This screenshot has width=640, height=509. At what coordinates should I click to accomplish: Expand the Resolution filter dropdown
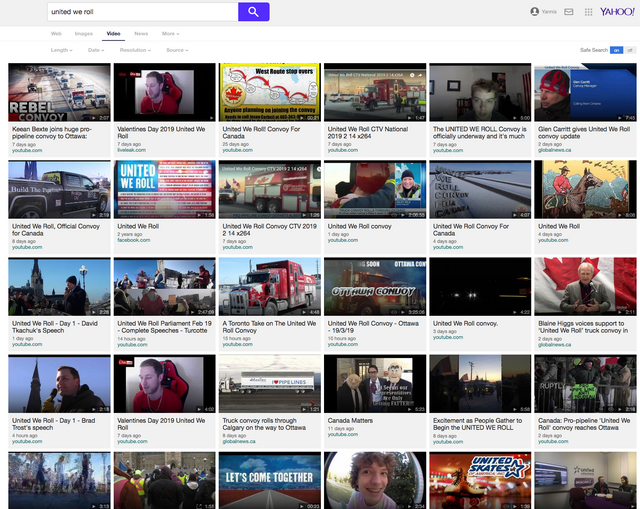135,50
